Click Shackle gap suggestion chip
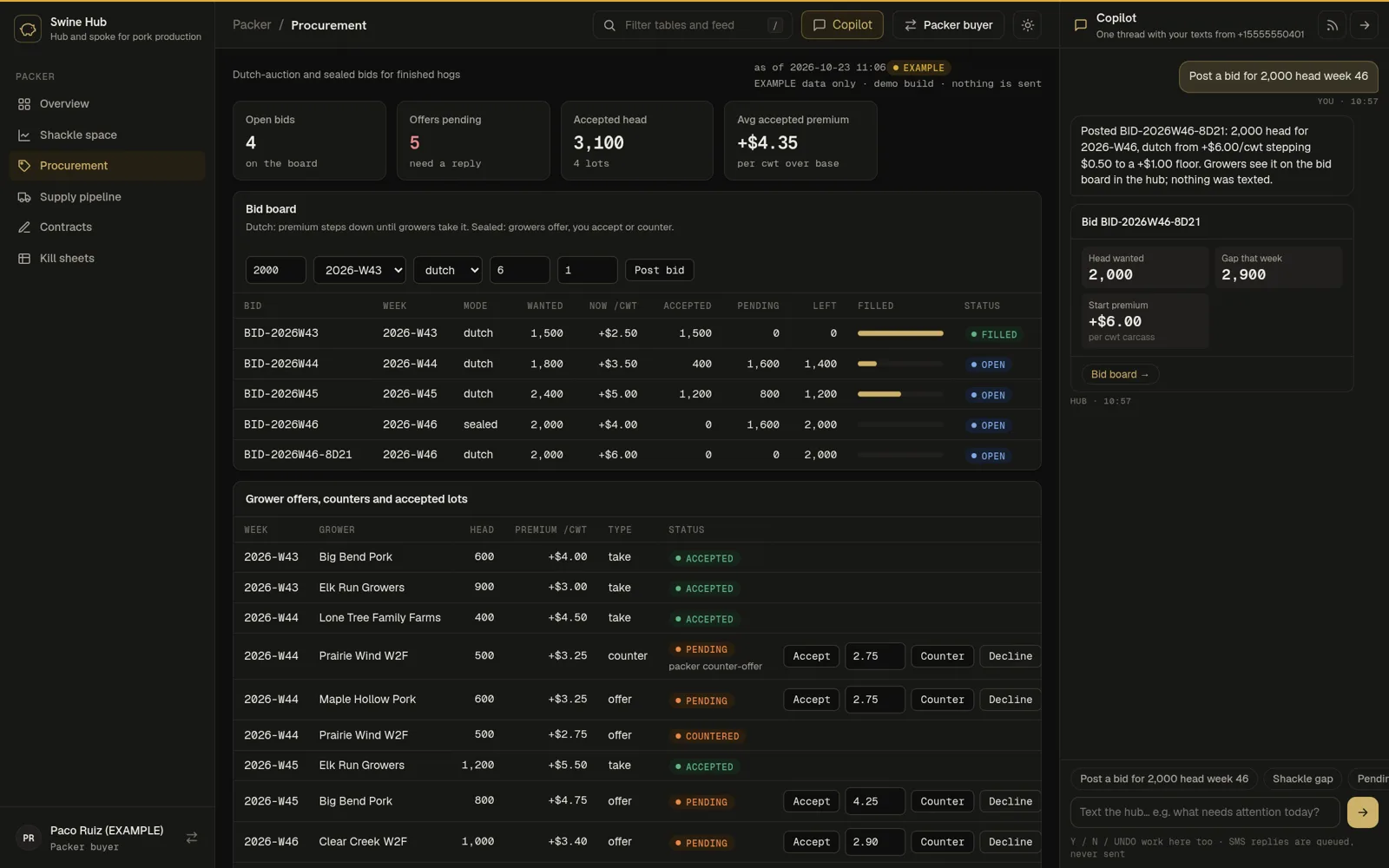 pos(1302,779)
